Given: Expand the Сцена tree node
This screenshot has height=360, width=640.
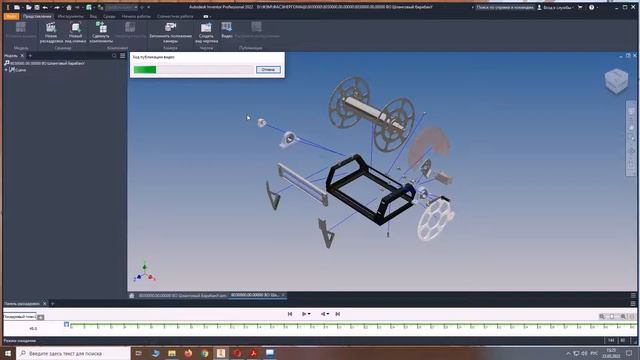Looking at the screenshot, I should coord(6,70).
